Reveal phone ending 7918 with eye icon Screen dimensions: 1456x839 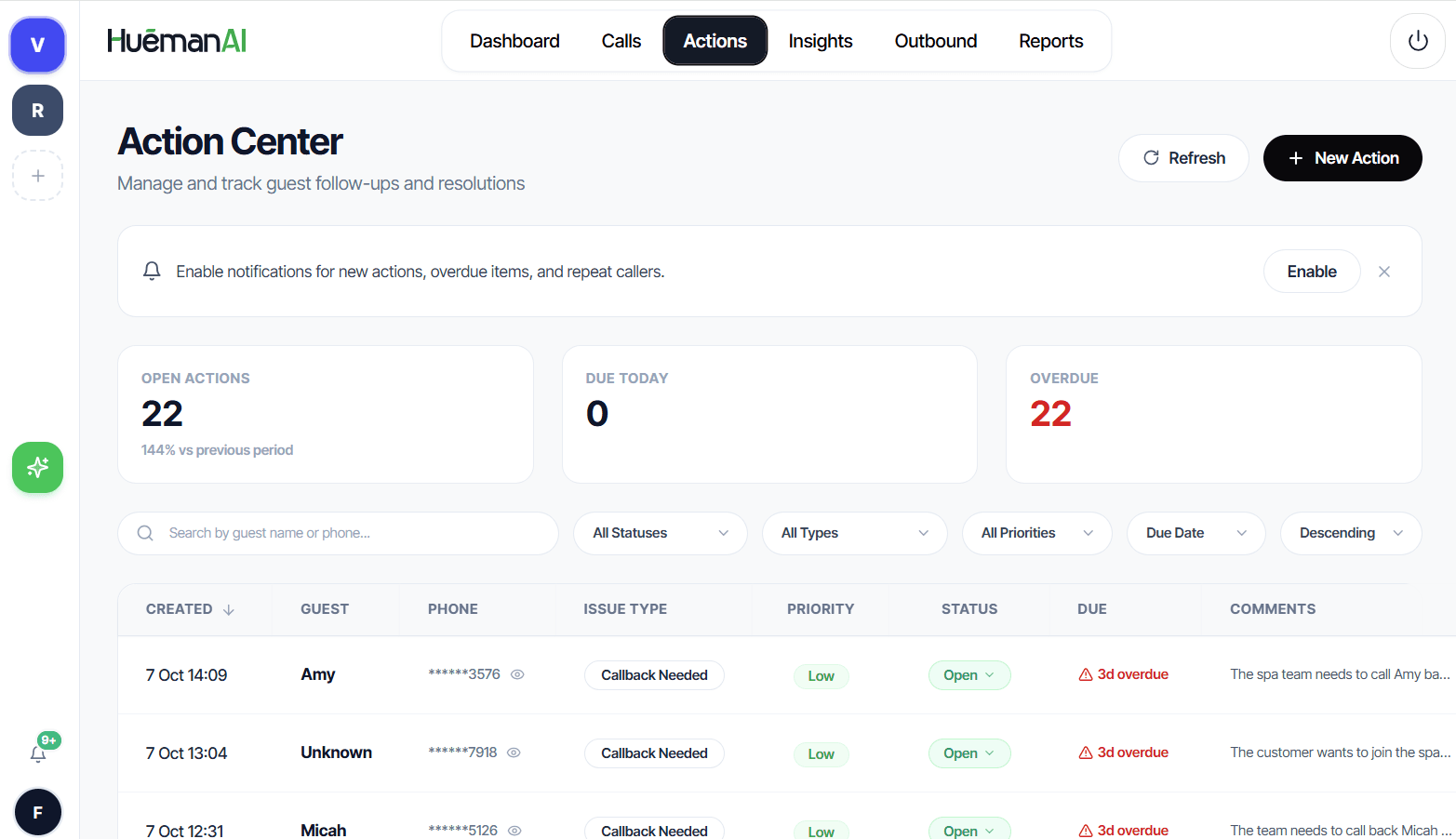pos(514,752)
